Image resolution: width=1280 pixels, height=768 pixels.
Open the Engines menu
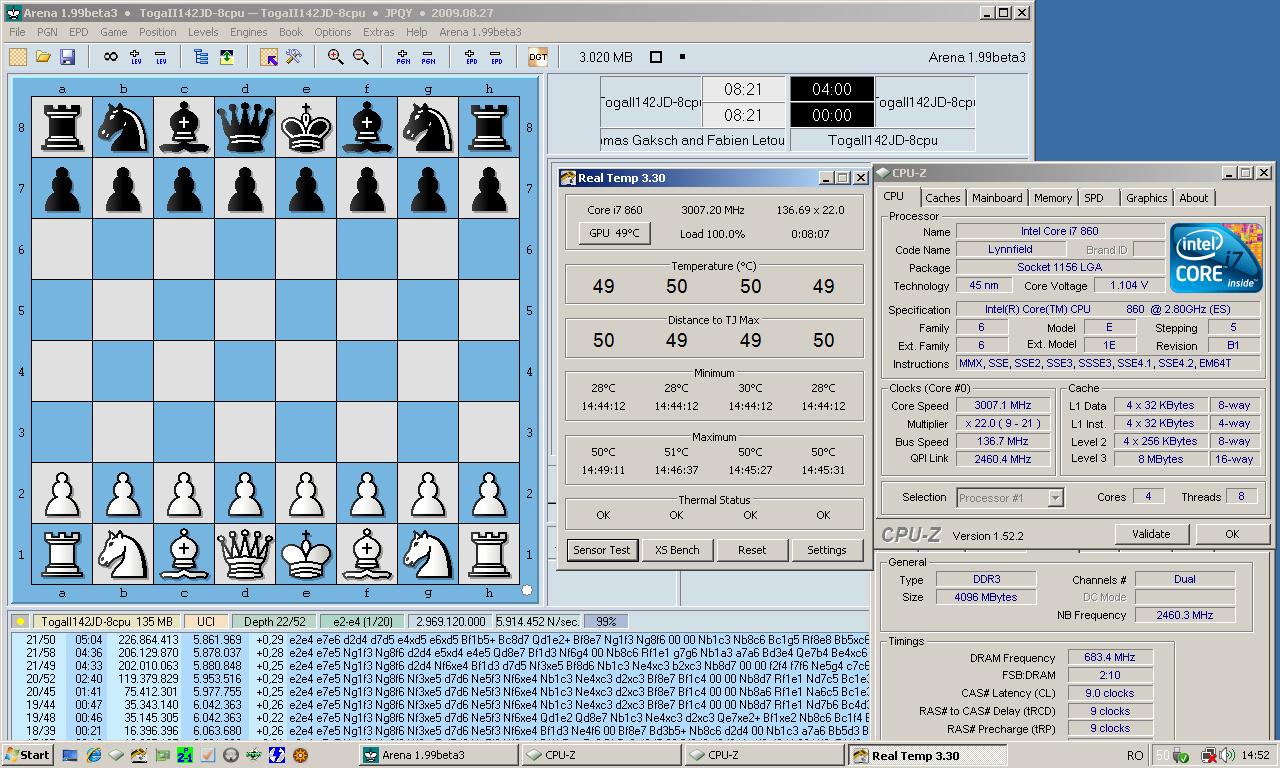pos(248,32)
